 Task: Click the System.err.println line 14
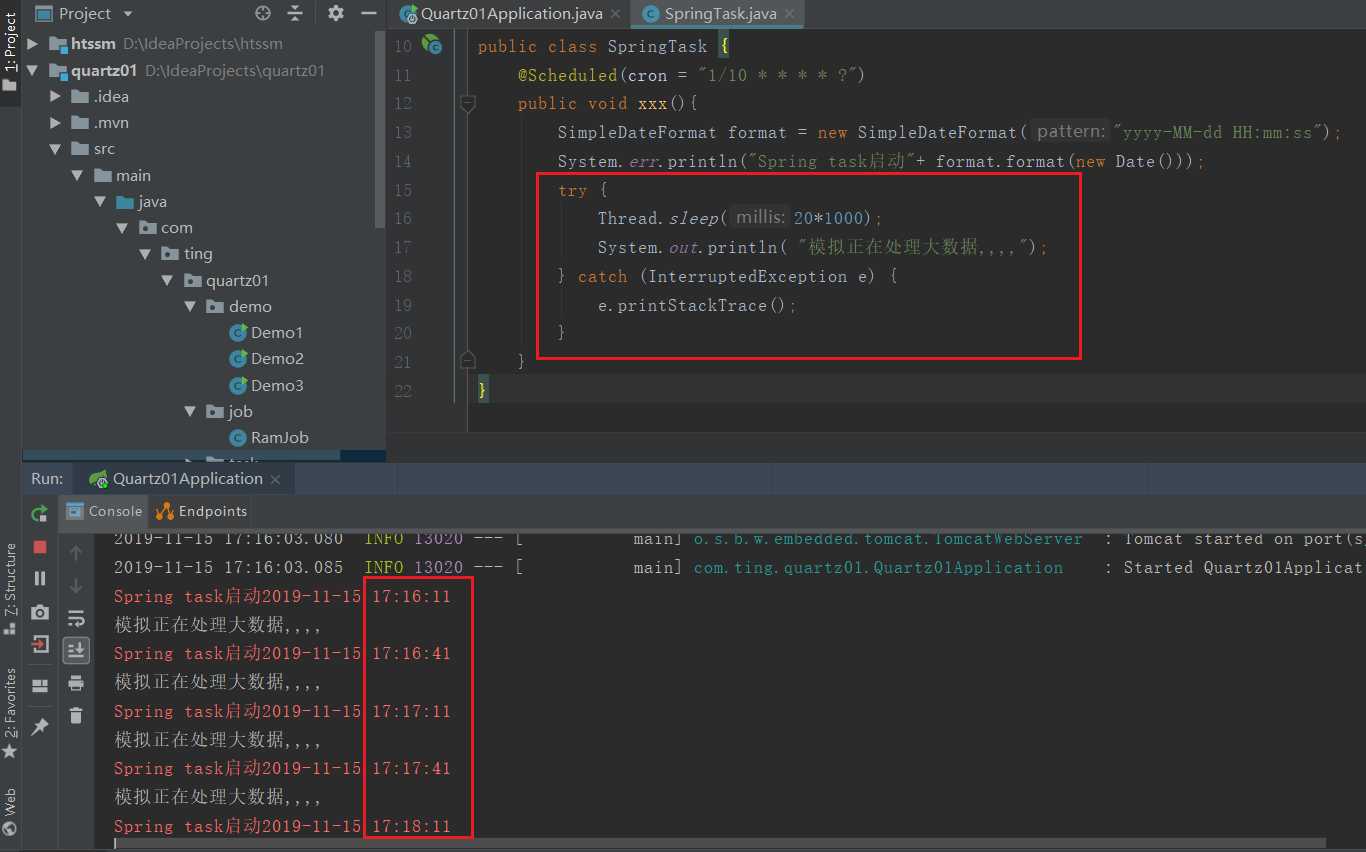pyautogui.click(x=881, y=161)
